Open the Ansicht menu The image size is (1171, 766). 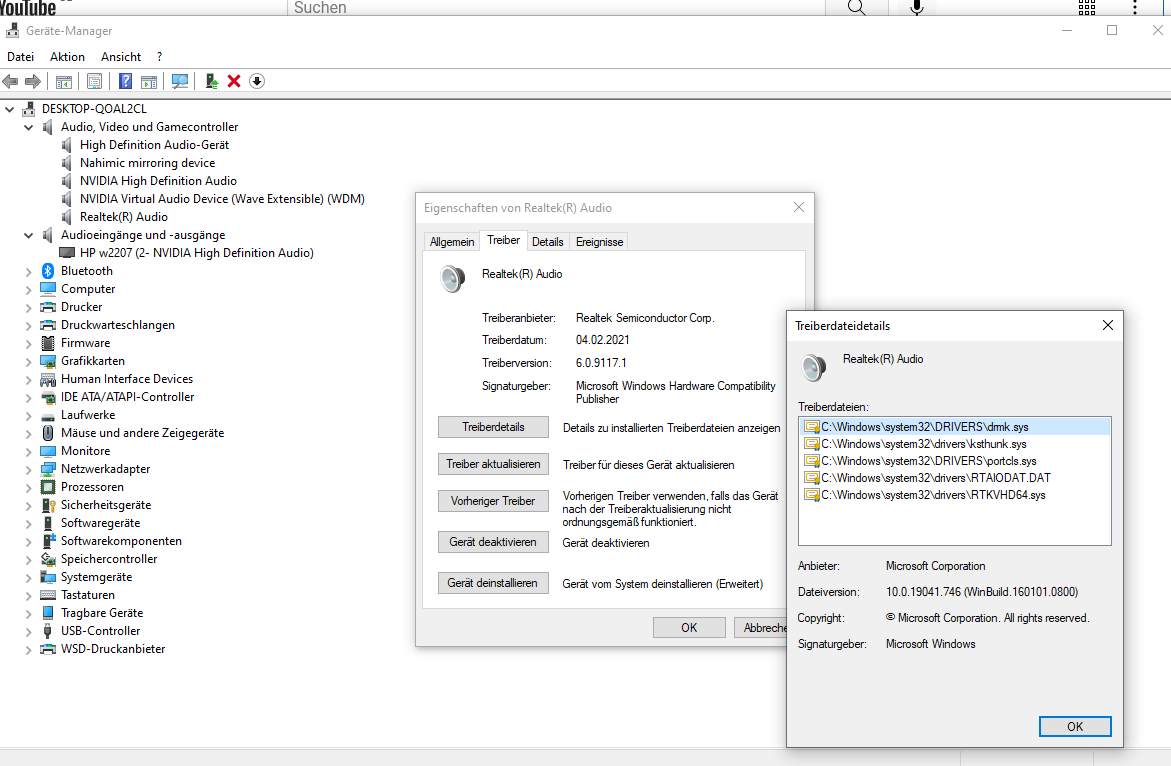[x=121, y=57]
